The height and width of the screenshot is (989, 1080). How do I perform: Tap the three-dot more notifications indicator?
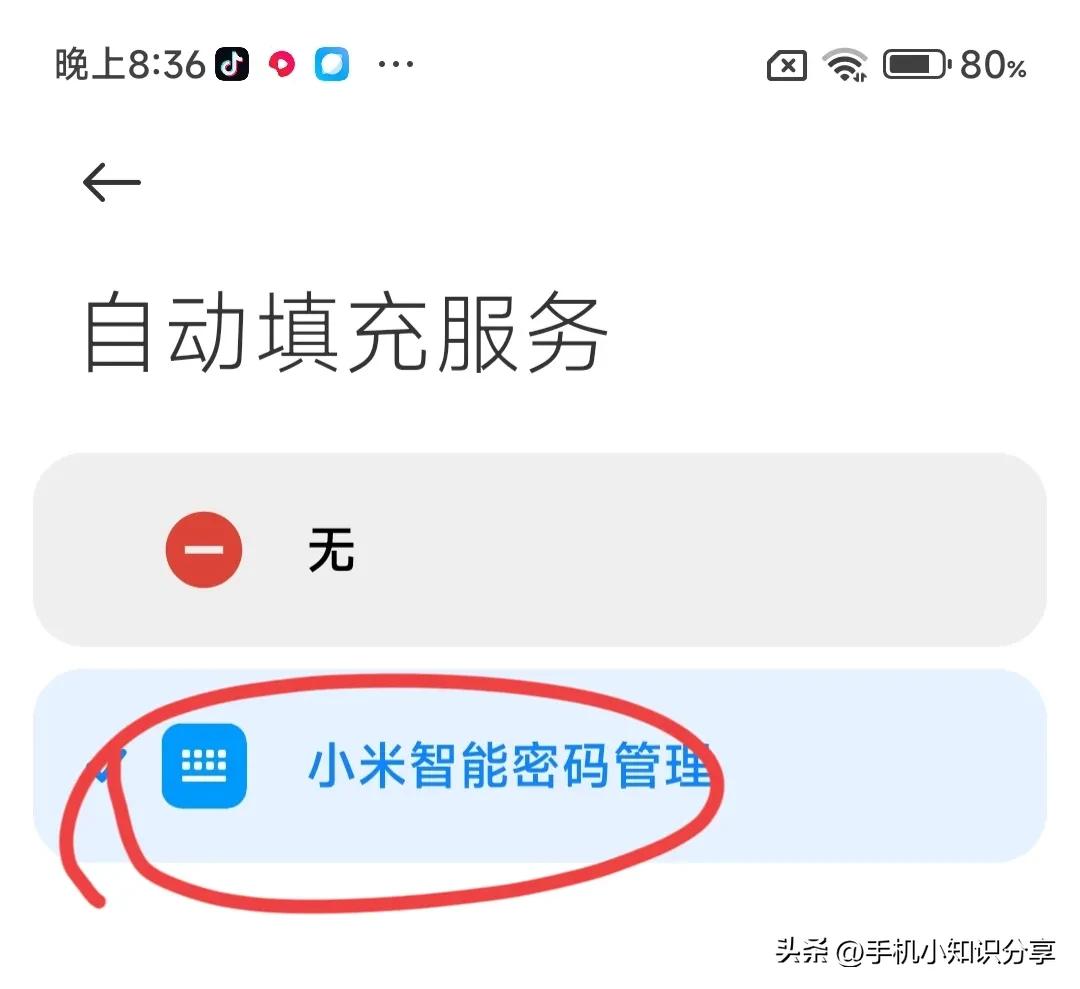tap(396, 65)
